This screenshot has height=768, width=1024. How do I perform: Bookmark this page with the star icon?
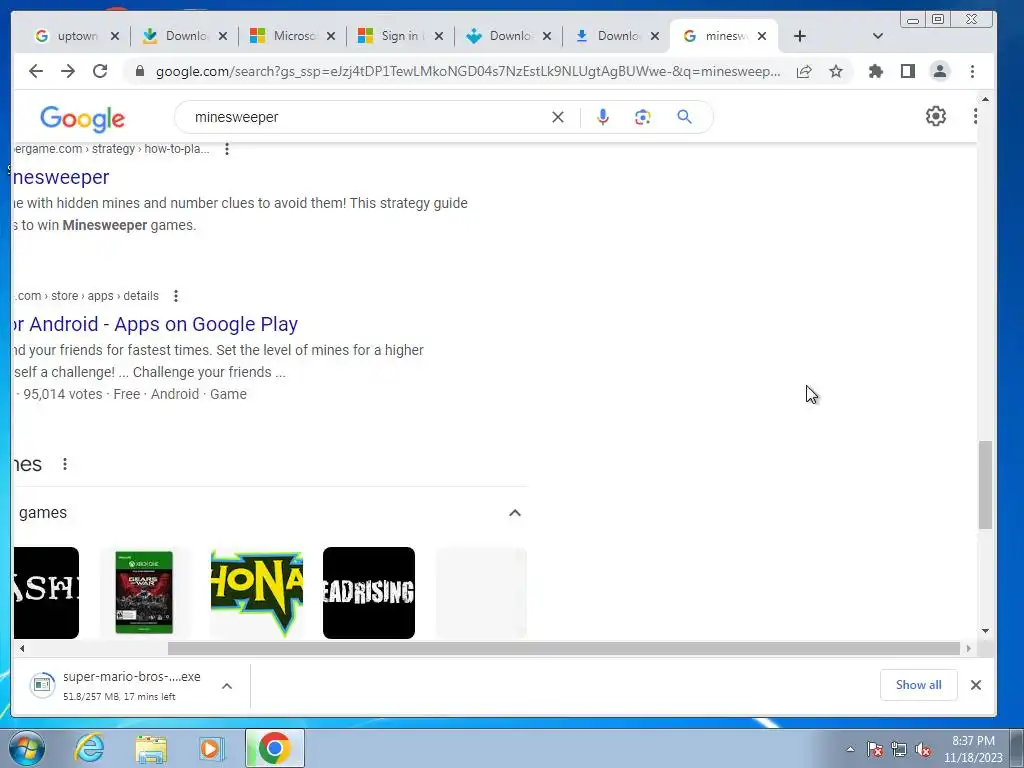836,71
